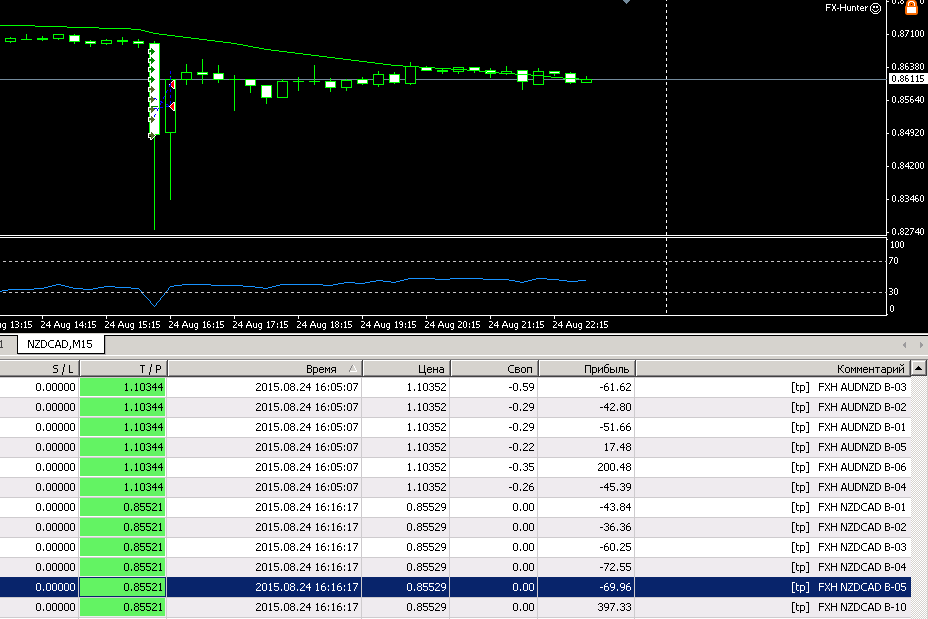Click the swap value -0.59
Image resolution: width=928 pixels, height=619 pixels.
click(521, 387)
